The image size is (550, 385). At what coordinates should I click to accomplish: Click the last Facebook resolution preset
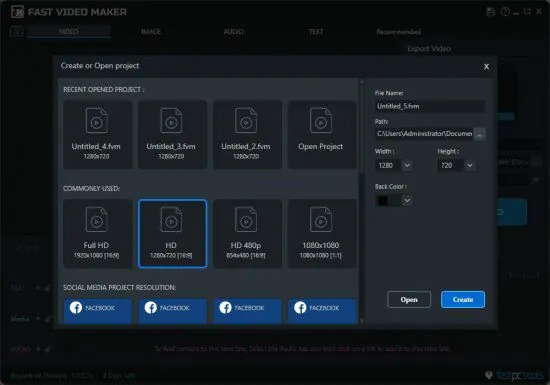(322, 311)
